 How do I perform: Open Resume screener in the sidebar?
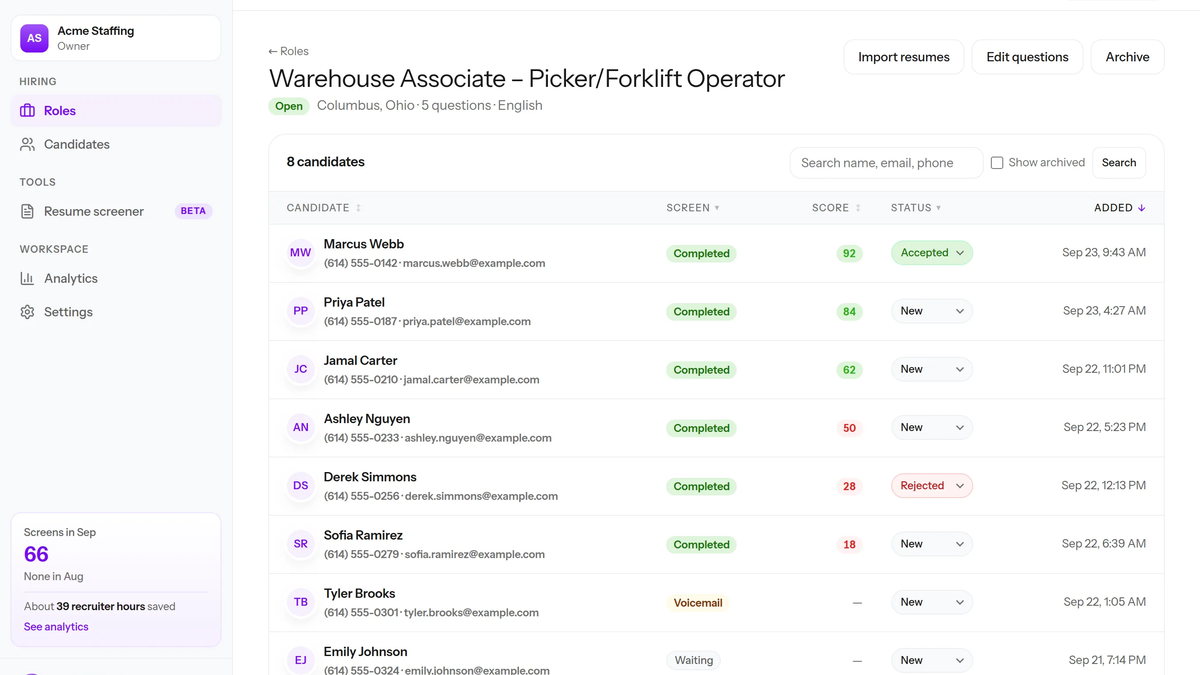[116, 211]
